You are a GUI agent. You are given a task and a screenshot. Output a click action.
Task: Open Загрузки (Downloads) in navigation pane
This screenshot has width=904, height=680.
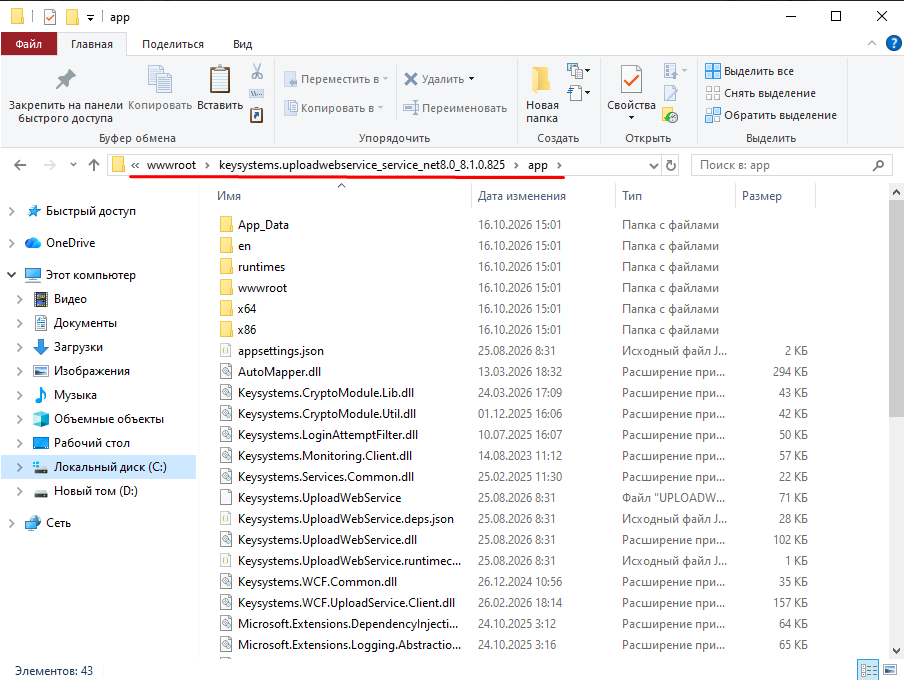(78, 347)
